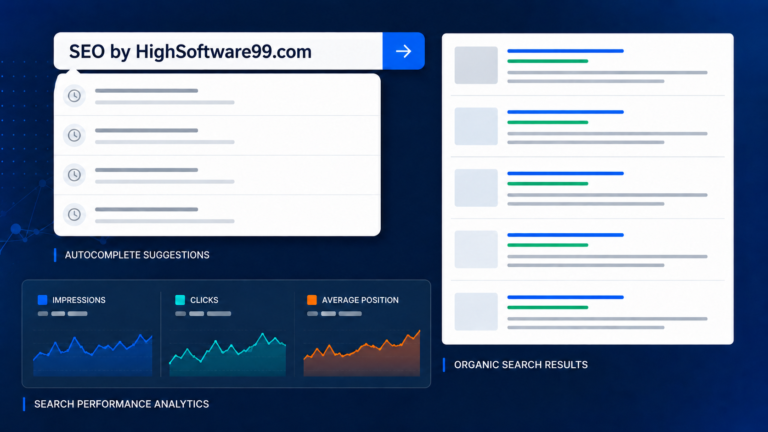This screenshot has height=432, width=768.
Task: Click the first search result's blue title link
Action: click(565, 50)
